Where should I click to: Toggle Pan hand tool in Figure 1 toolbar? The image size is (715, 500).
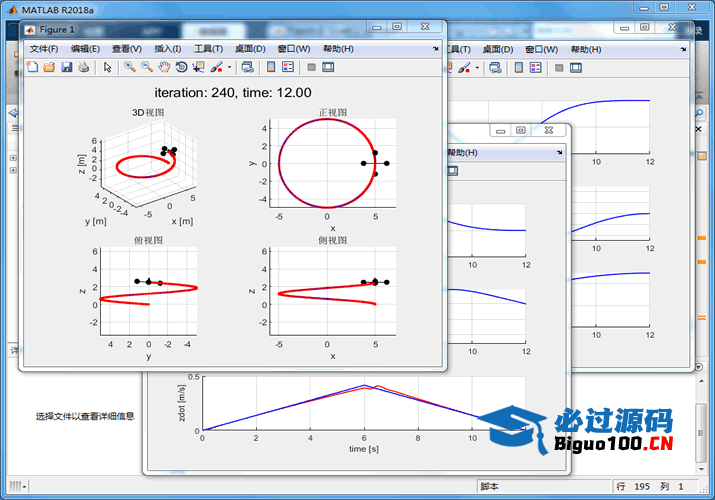163,67
